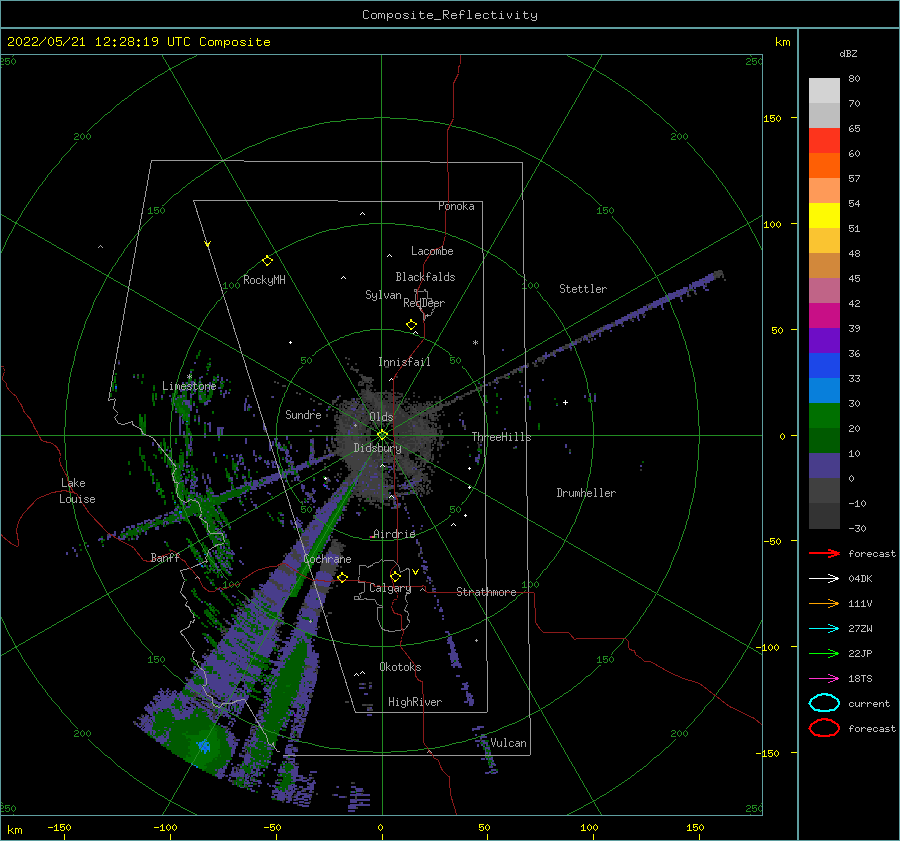Select the orange 57-60 dBZ swatch
900x841 pixels.
coord(824,166)
